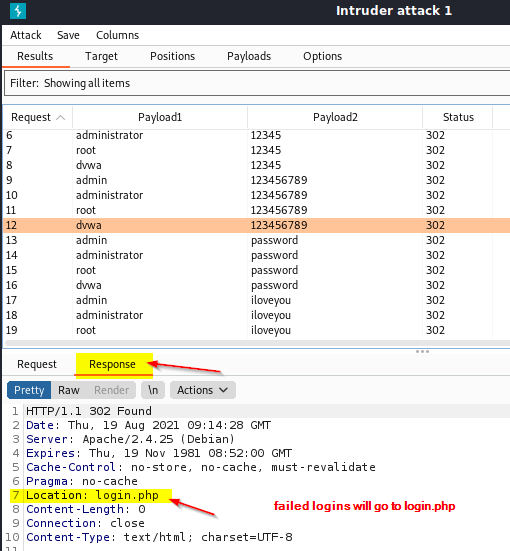This screenshot has width=510, height=551.
Task: Select request row 13 admin
Action: (x=257, y=240)
